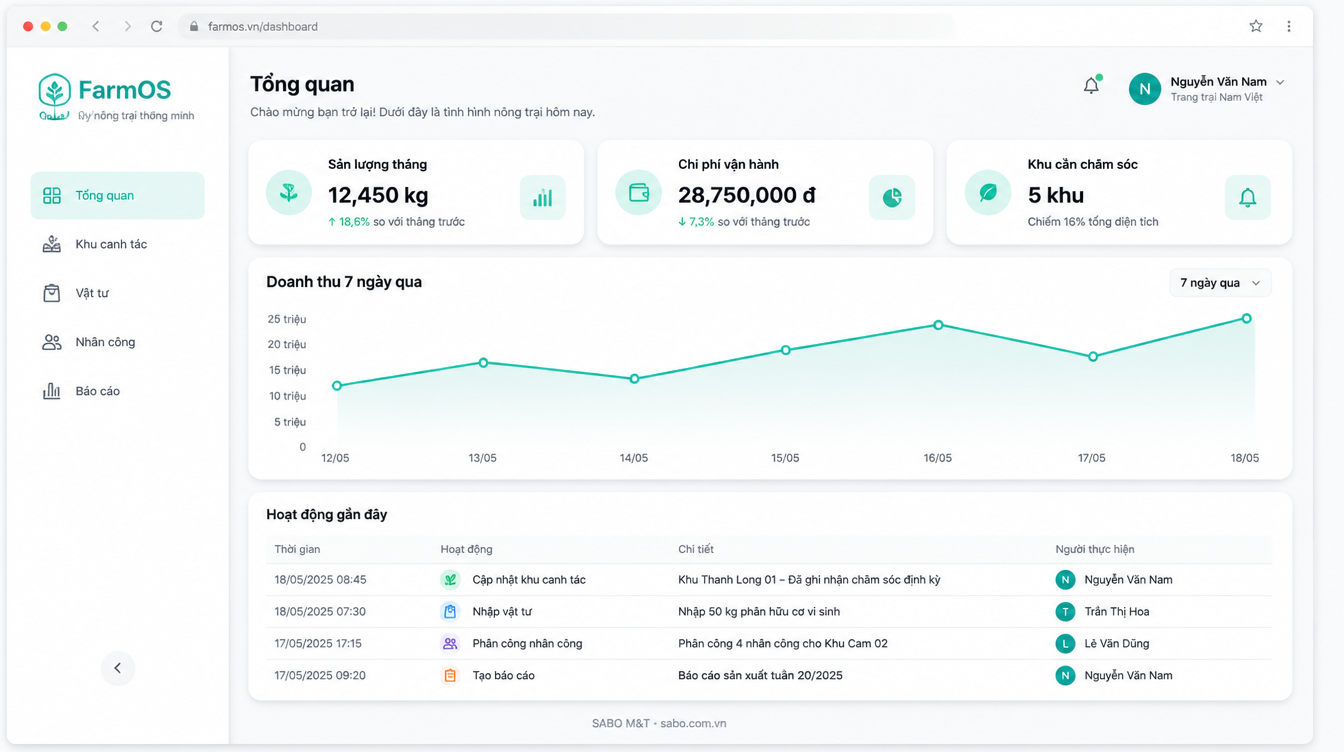Expand the Nguyễn Văn Nam account menu
The height and width of the screenshot is (752, 1344).
pos(1280,82)
